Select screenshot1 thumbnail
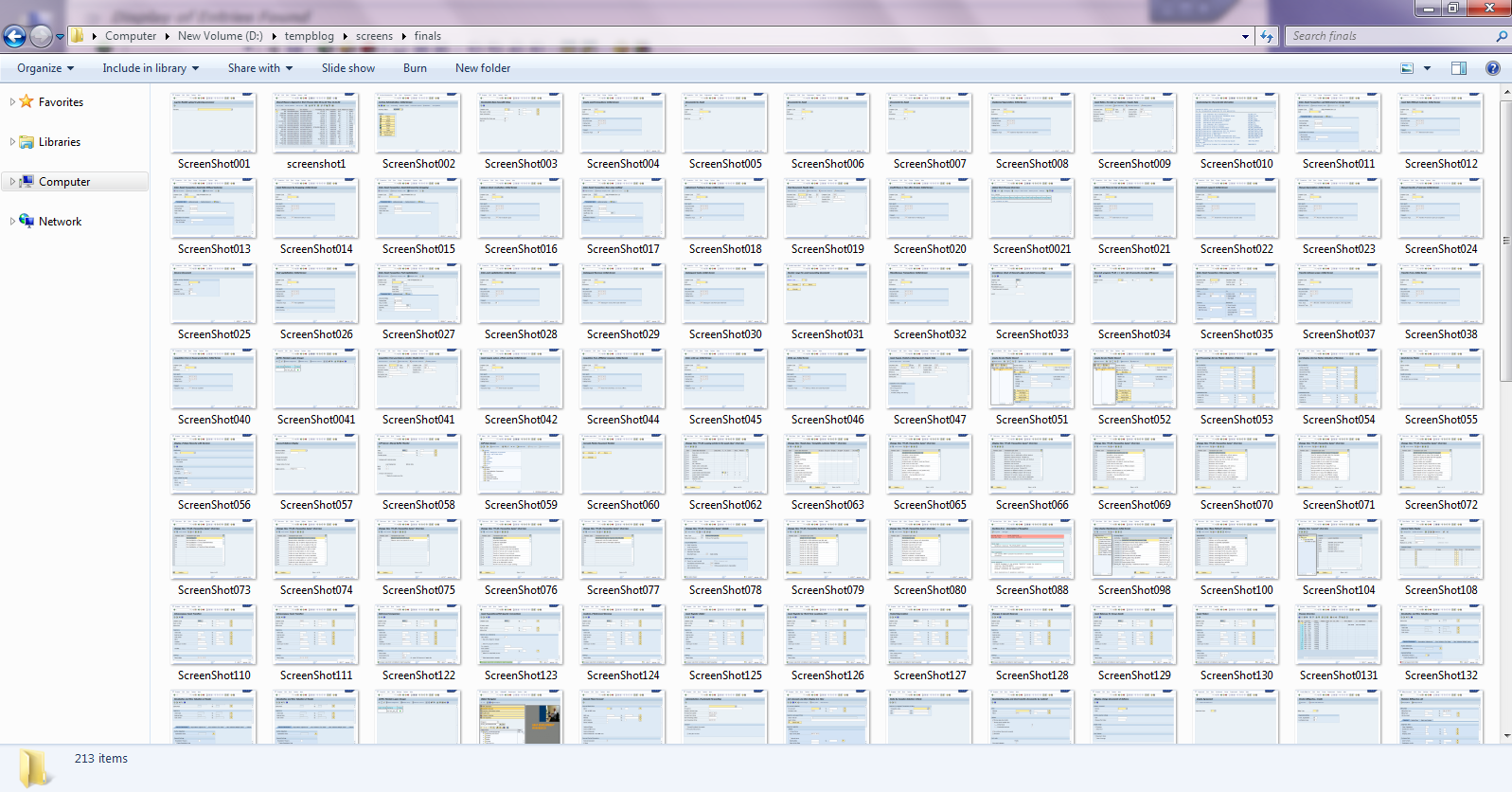Viewport: 1512px width, 792px height. point(316,123)
